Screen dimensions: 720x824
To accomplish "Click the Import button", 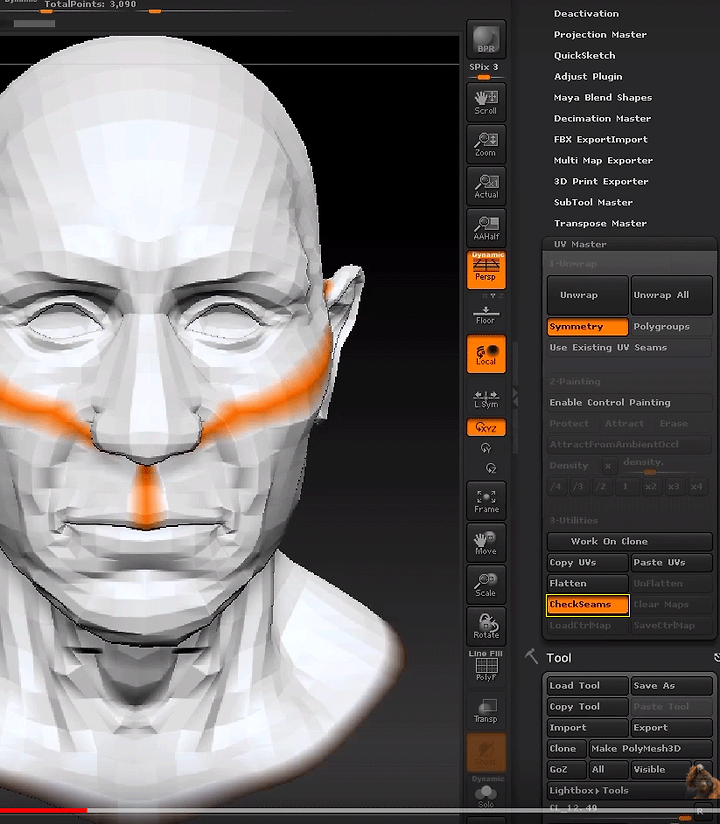I will click(588, 728).
